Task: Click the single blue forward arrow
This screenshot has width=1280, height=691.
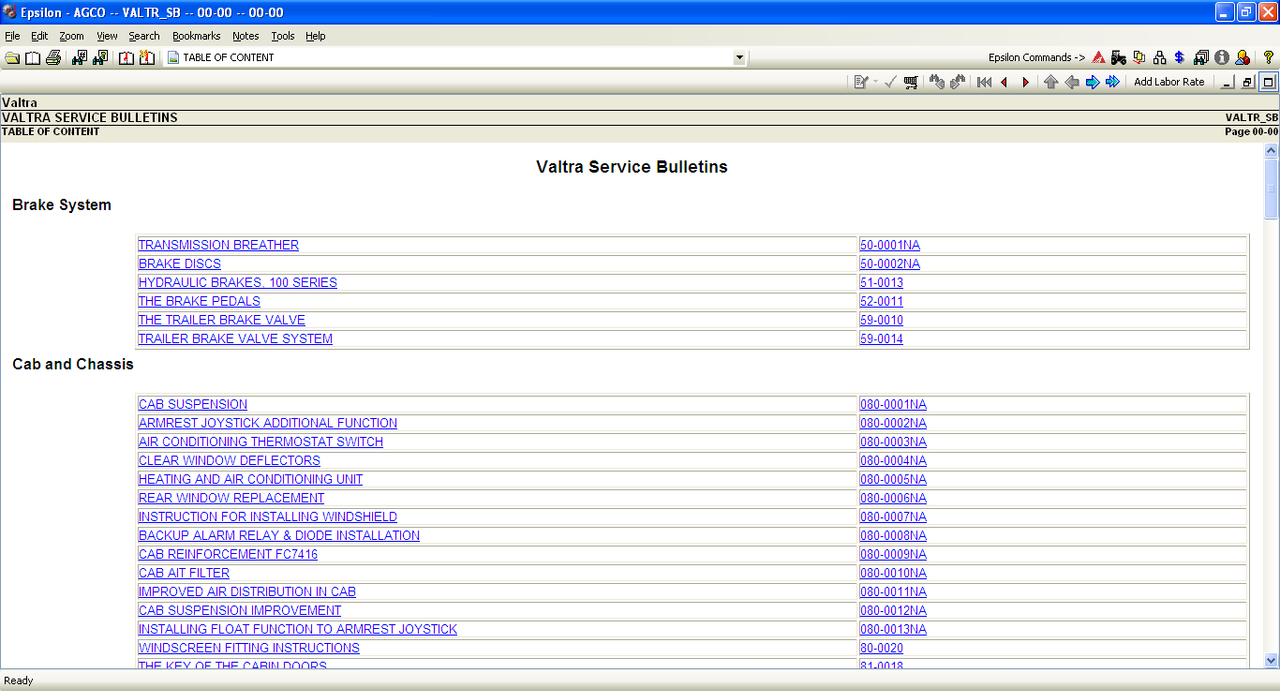Action: [1092, 82]
